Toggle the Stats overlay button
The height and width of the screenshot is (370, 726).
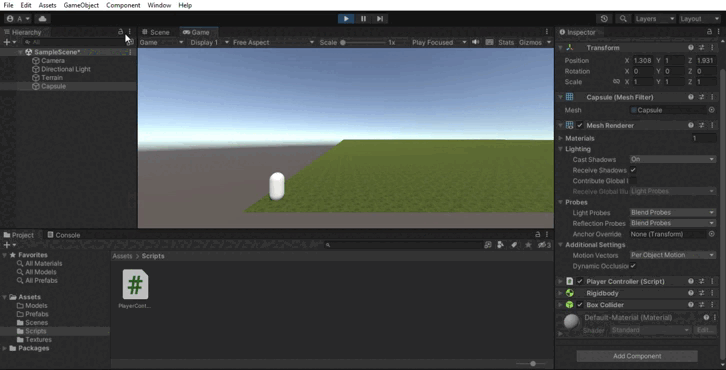(x=506, y=42)
